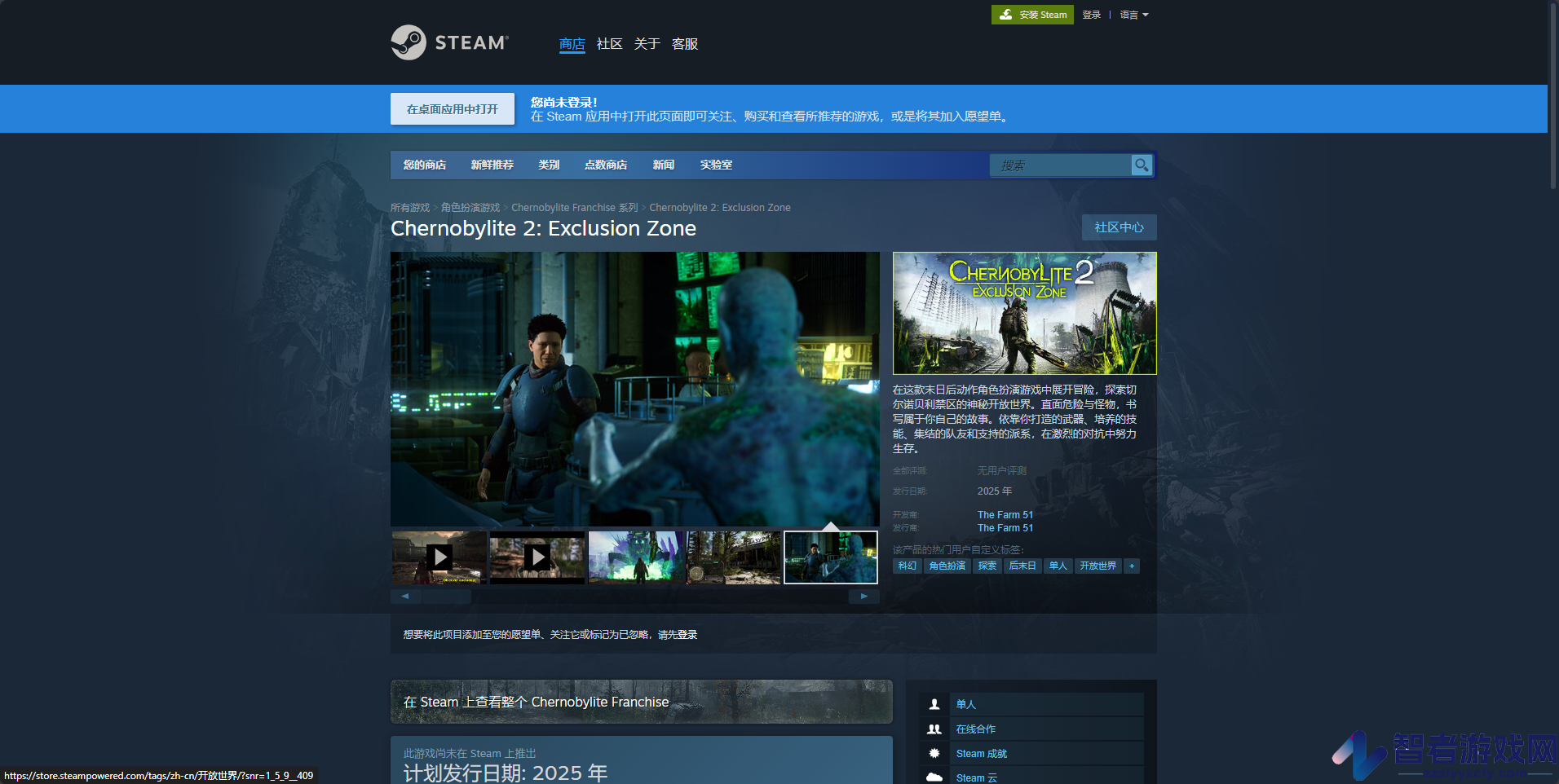Play the second video thumbnail
The height and width of the screenshot is (784, 1559).
click(x=537, y=557)
